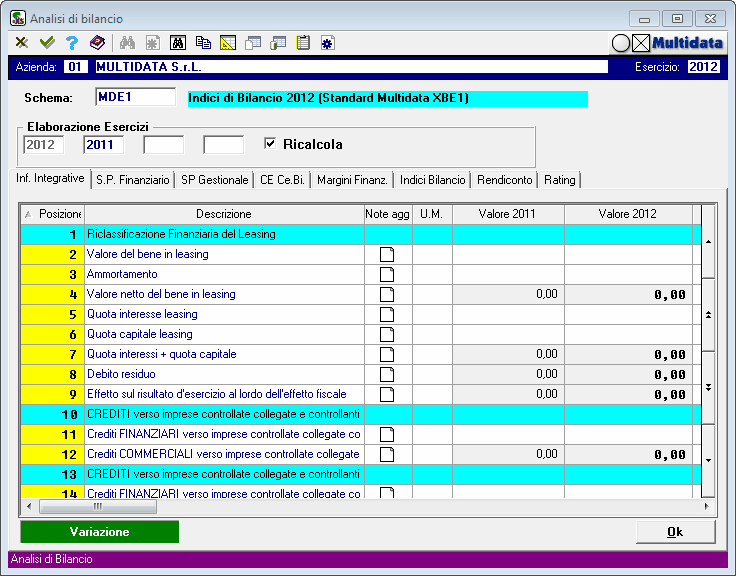
Task: Open note for Valore netto del bene row
Action: pyautogui.click(x=387, y=294)
